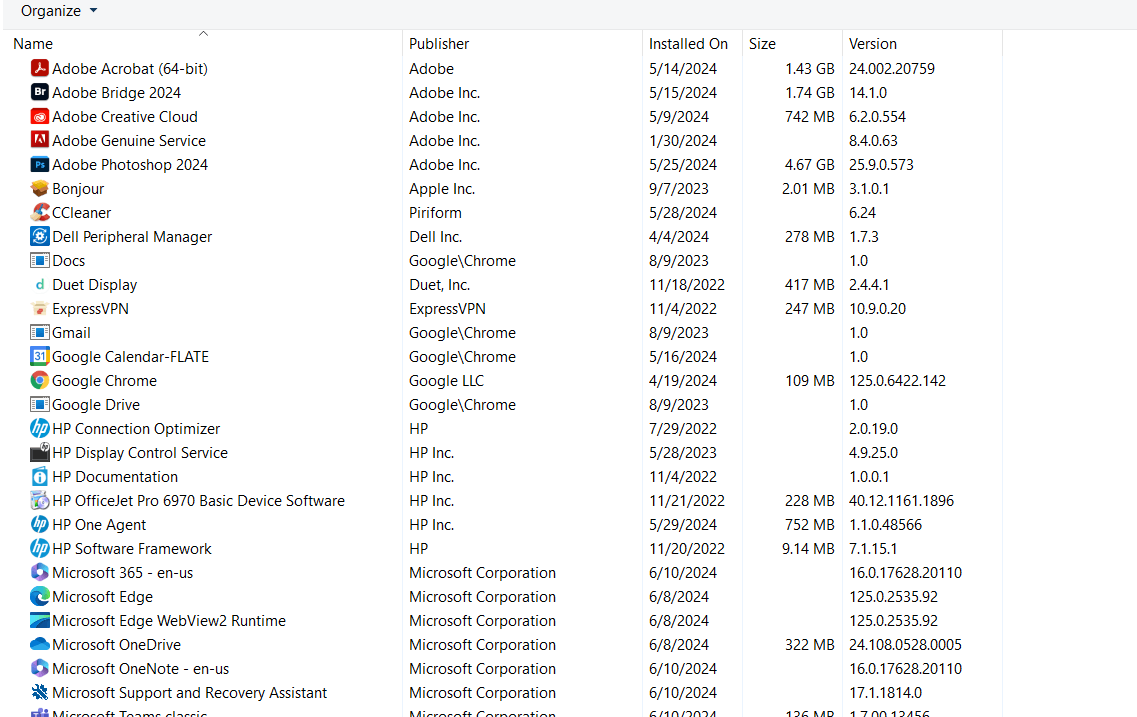Click the Bonjour icon
Screen dimensions: 1137x717
click(x=38, y=188)
